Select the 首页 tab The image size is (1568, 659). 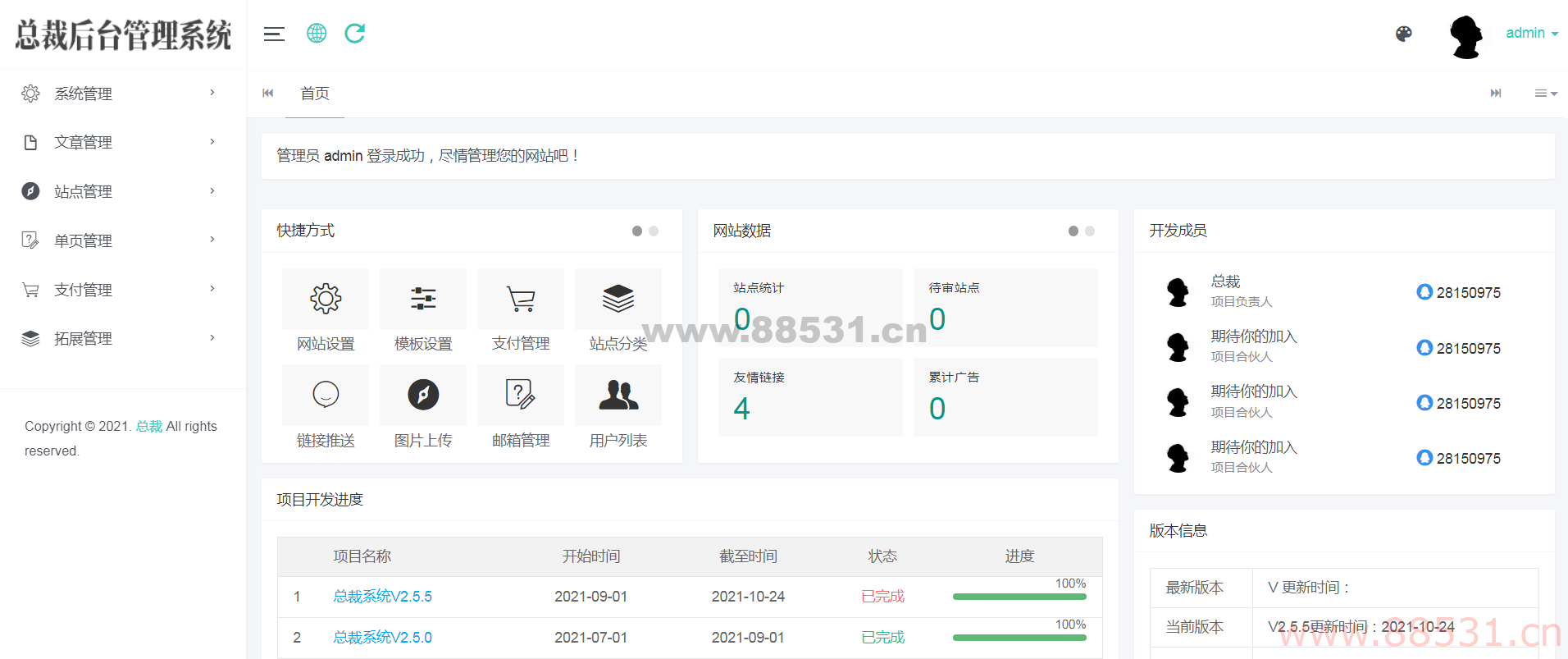(315, 94)
